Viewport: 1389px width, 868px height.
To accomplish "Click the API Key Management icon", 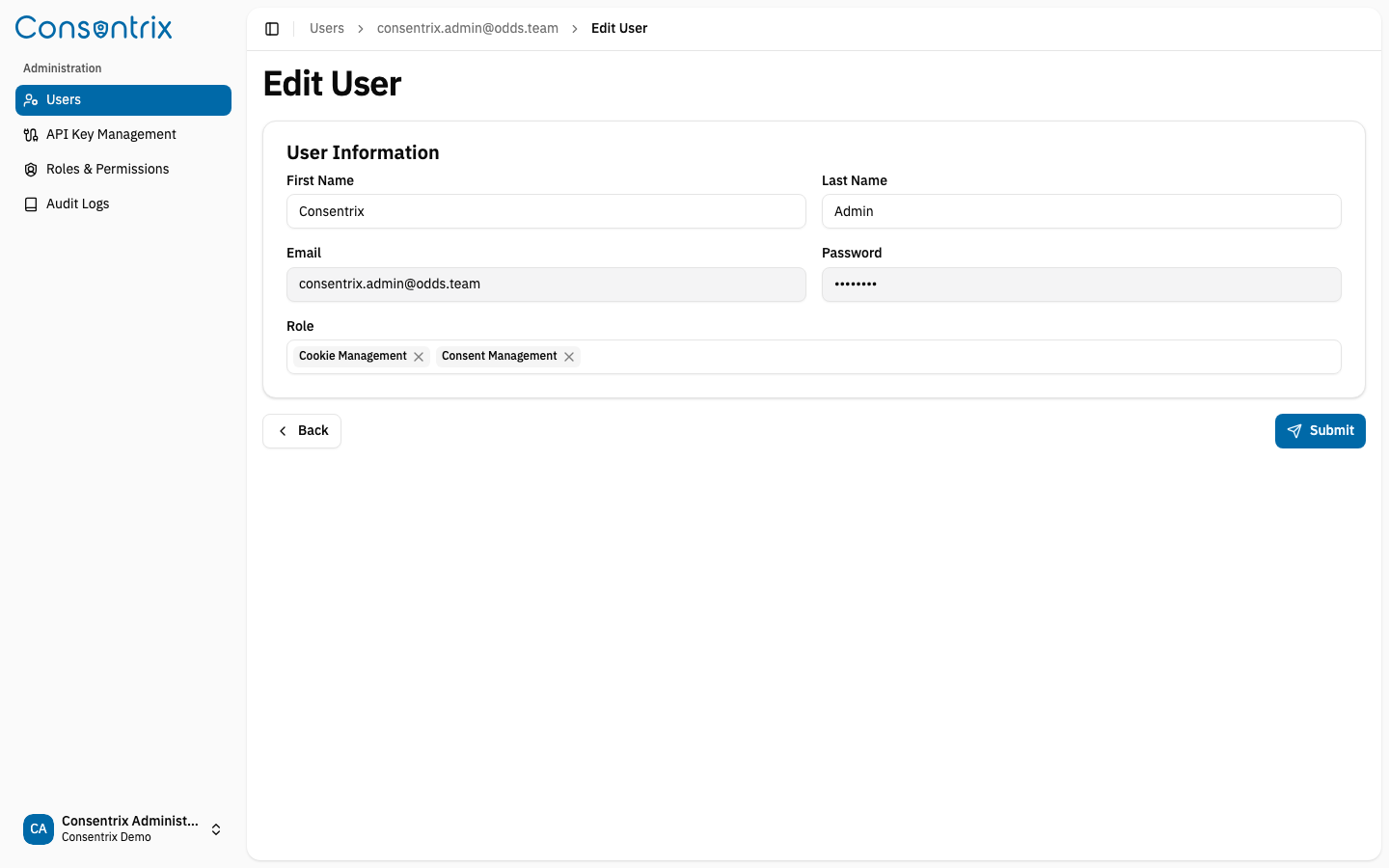I will [31, 135].
